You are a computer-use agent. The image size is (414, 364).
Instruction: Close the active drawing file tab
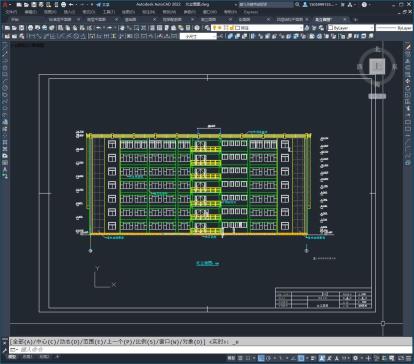pyautogui.click(x=345, y=20)
